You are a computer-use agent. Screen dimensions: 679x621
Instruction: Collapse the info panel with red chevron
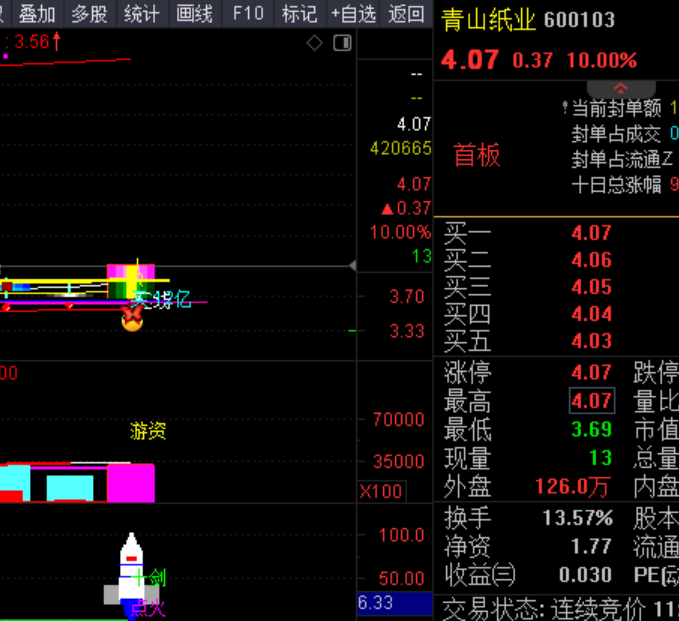621,89
